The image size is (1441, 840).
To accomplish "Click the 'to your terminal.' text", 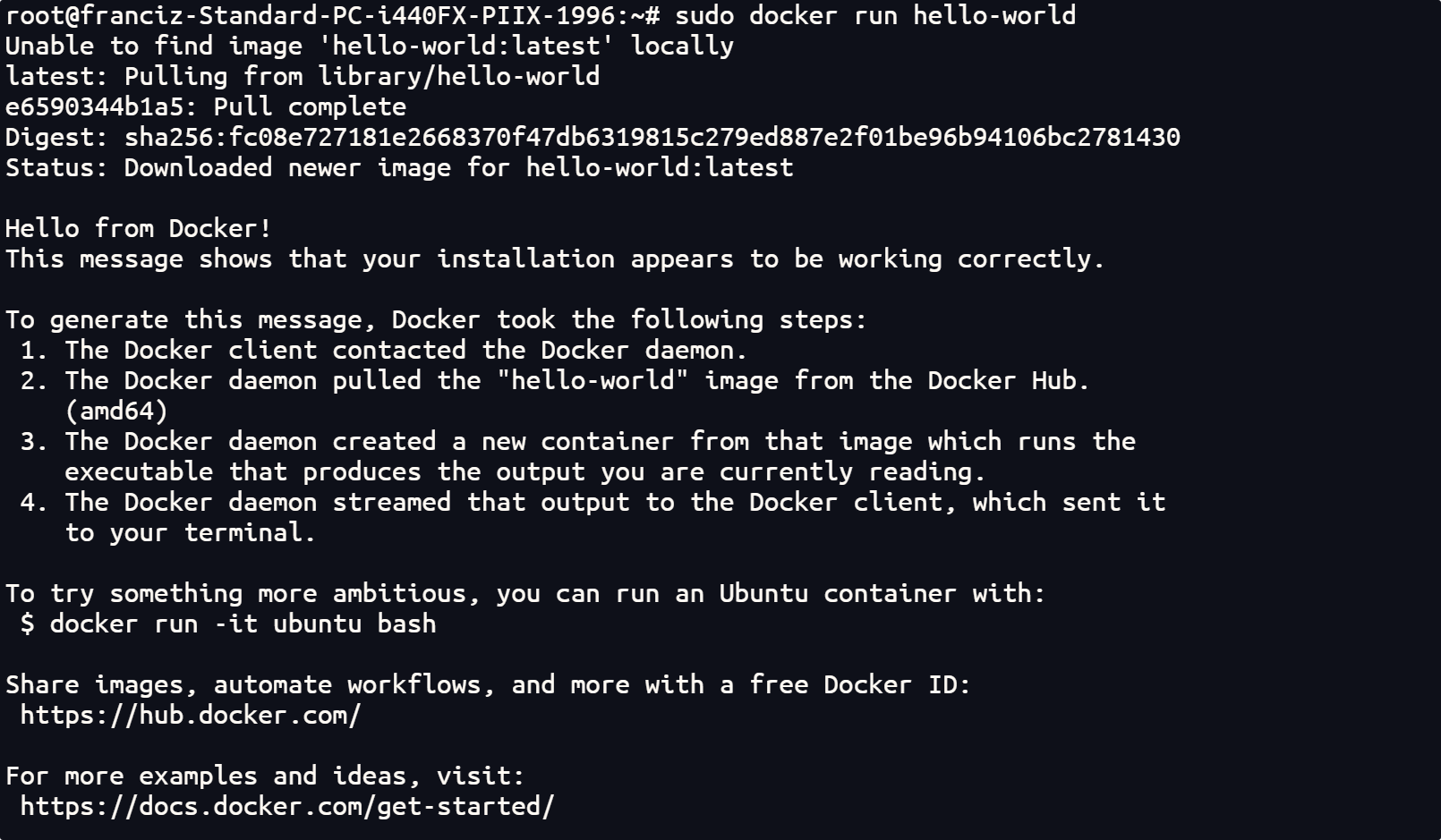I will pyautogui.click(x=191, y=532).
